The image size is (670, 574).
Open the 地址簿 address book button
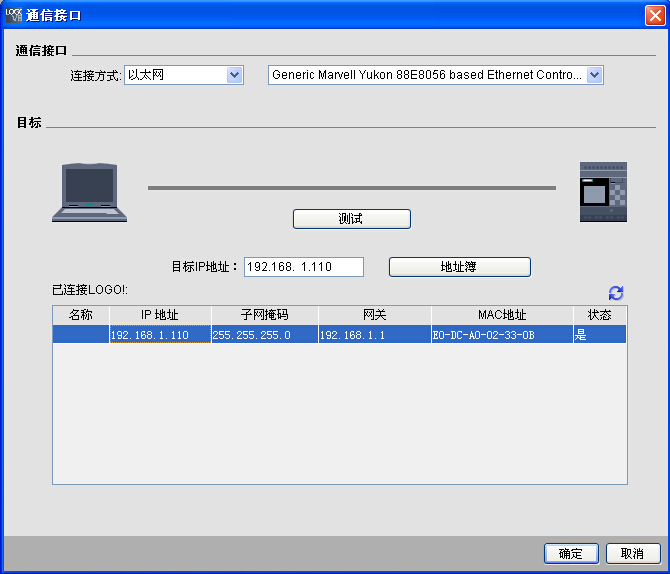pyautogui.click(x=460, y=267)
